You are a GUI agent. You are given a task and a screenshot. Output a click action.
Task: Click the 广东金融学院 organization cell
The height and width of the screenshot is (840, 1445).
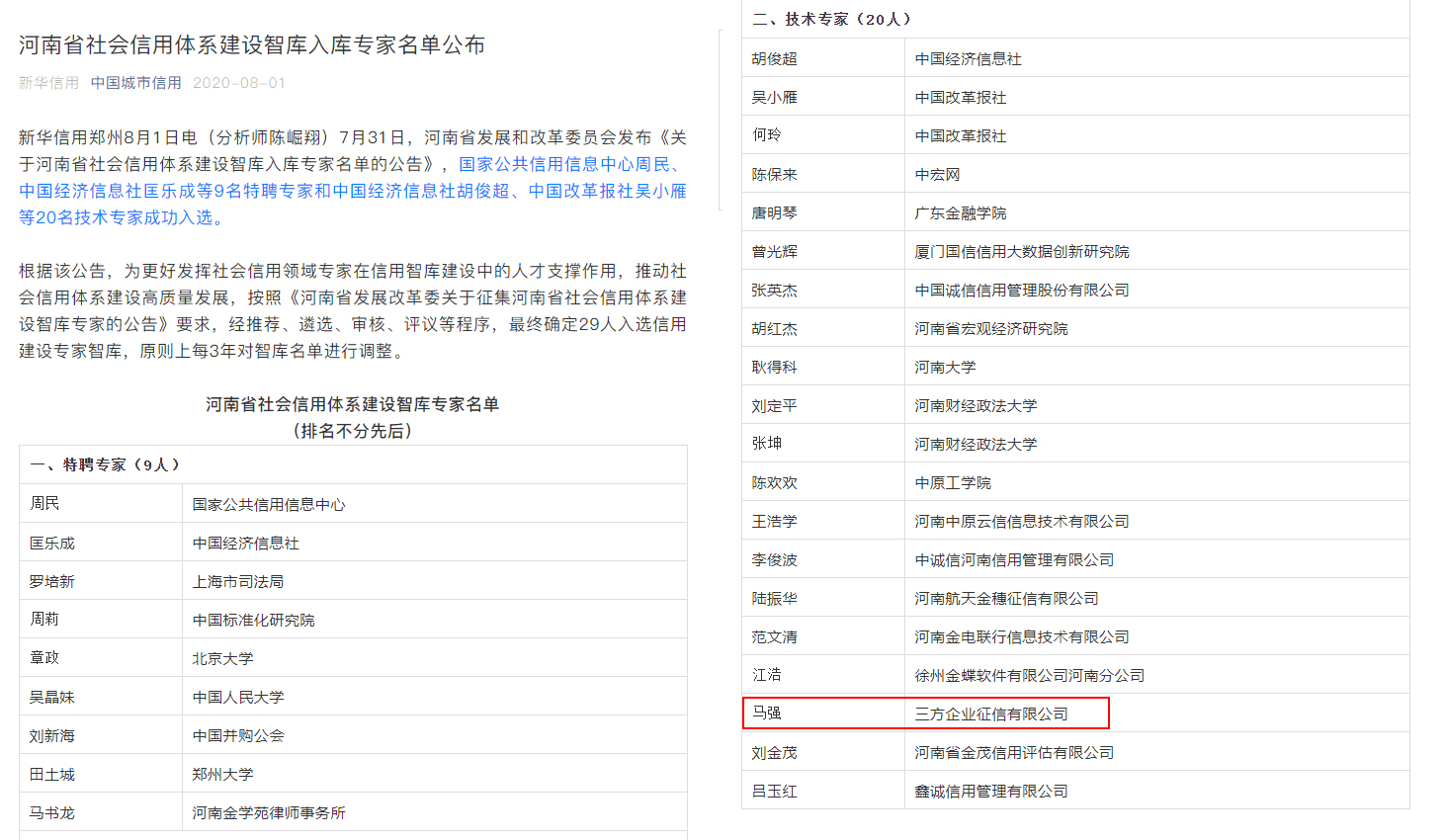[x=961, y=213]
